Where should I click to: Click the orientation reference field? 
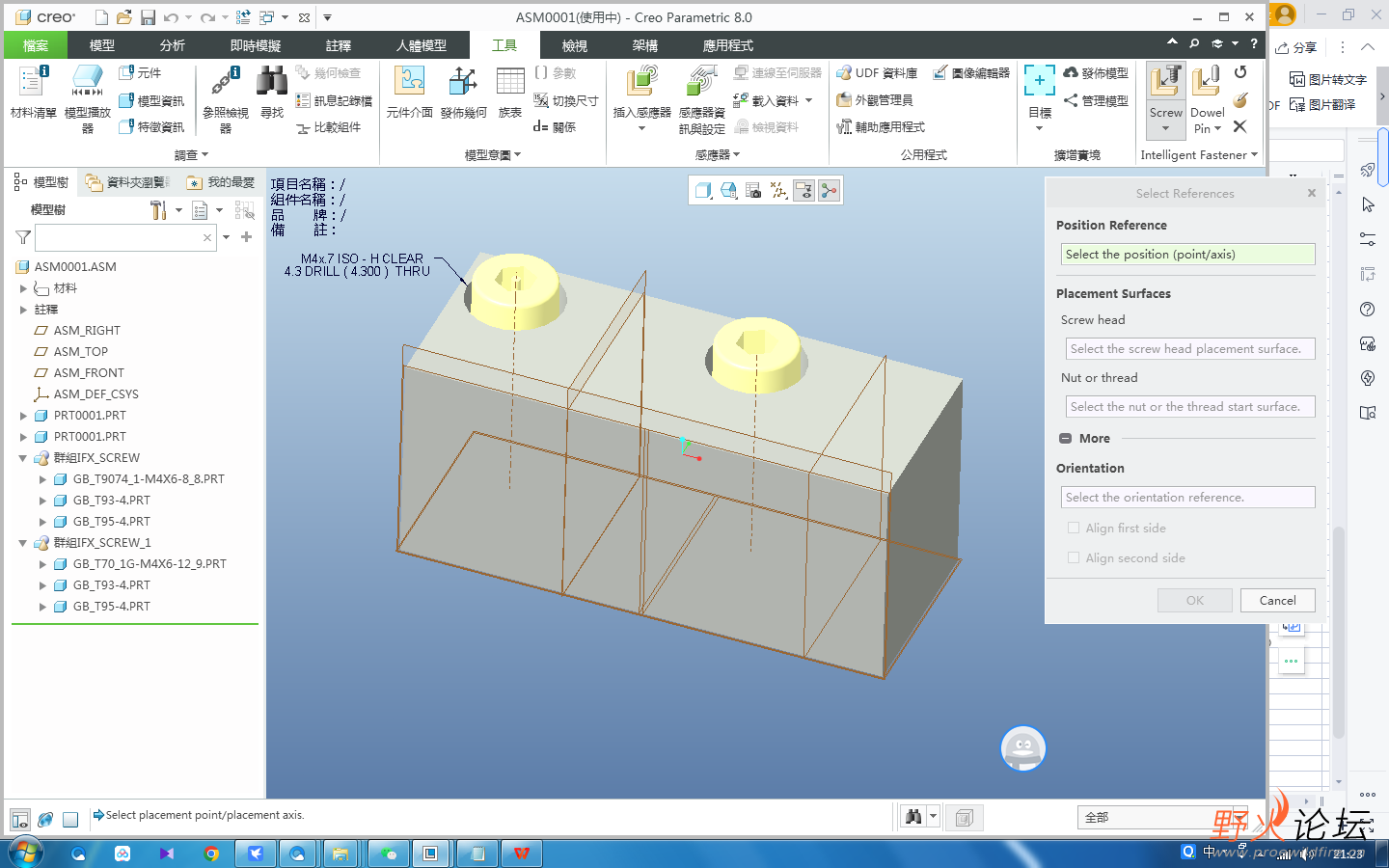pyautogui.click(x=1188, y=498)
